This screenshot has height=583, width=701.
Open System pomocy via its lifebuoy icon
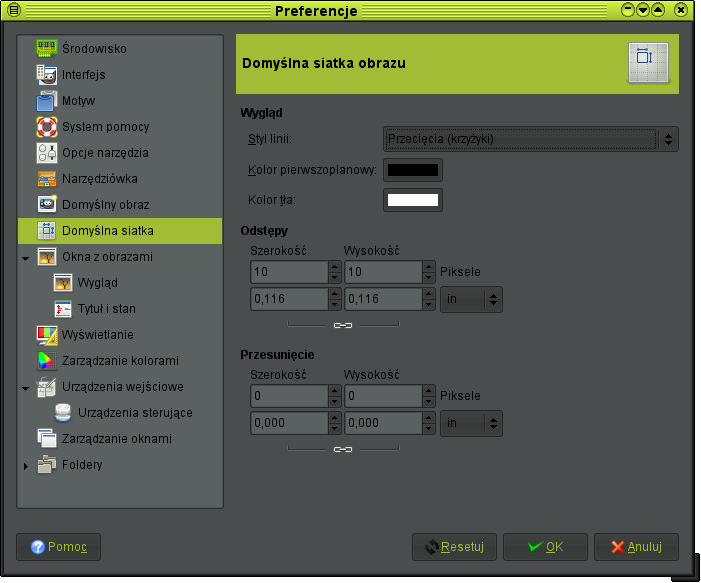pyautogui.click(x=47, y=126)
